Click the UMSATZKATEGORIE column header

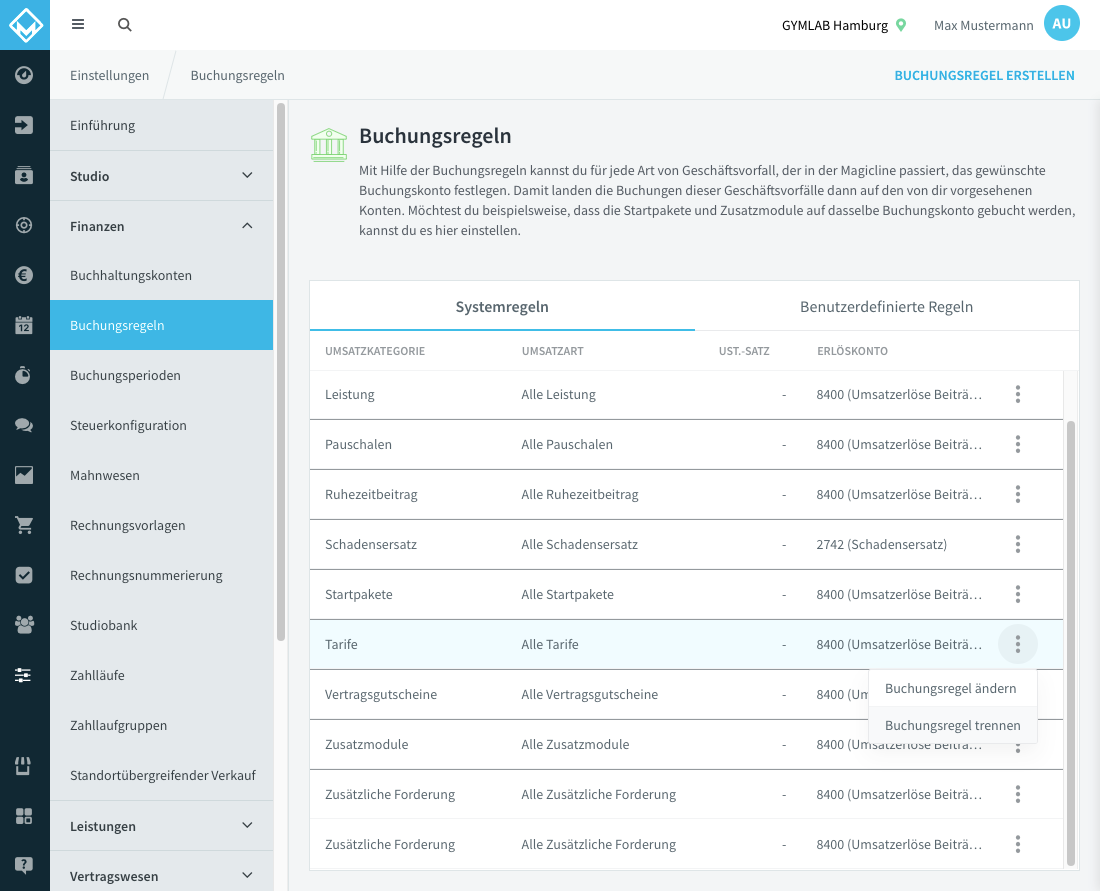coord(375,351)
